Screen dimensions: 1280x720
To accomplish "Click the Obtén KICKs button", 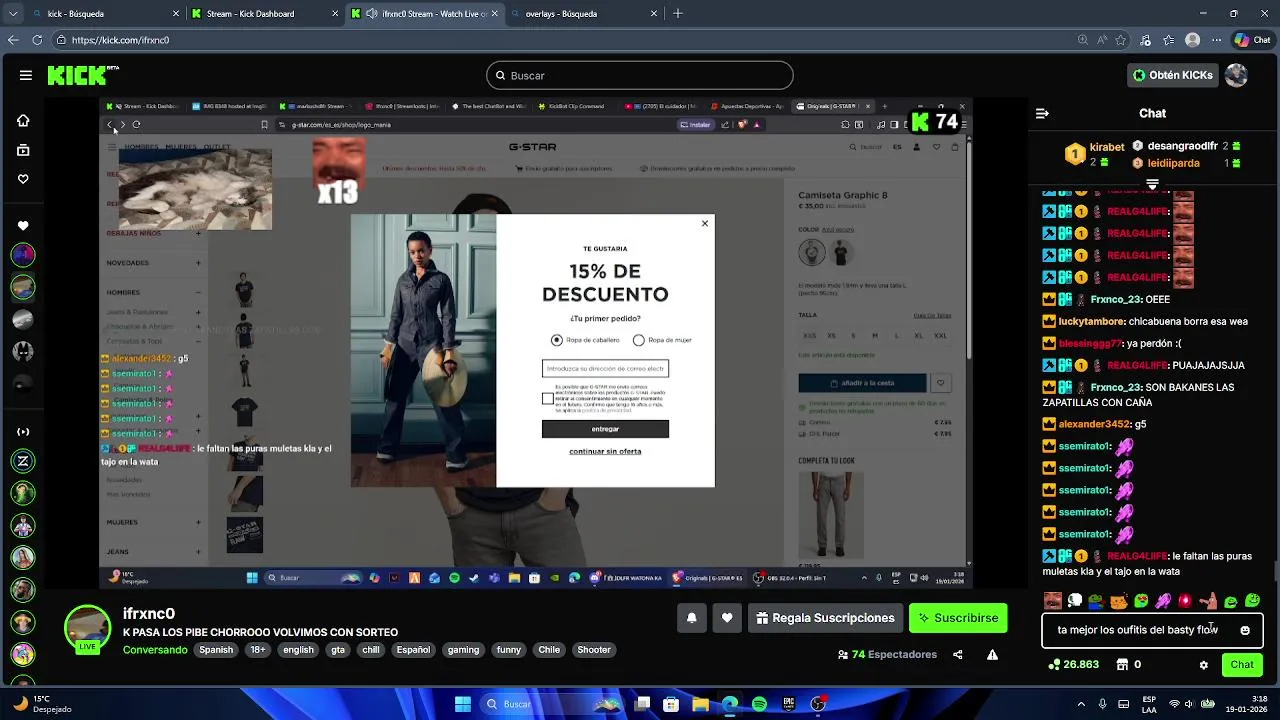I will (x=1173, y=75).
